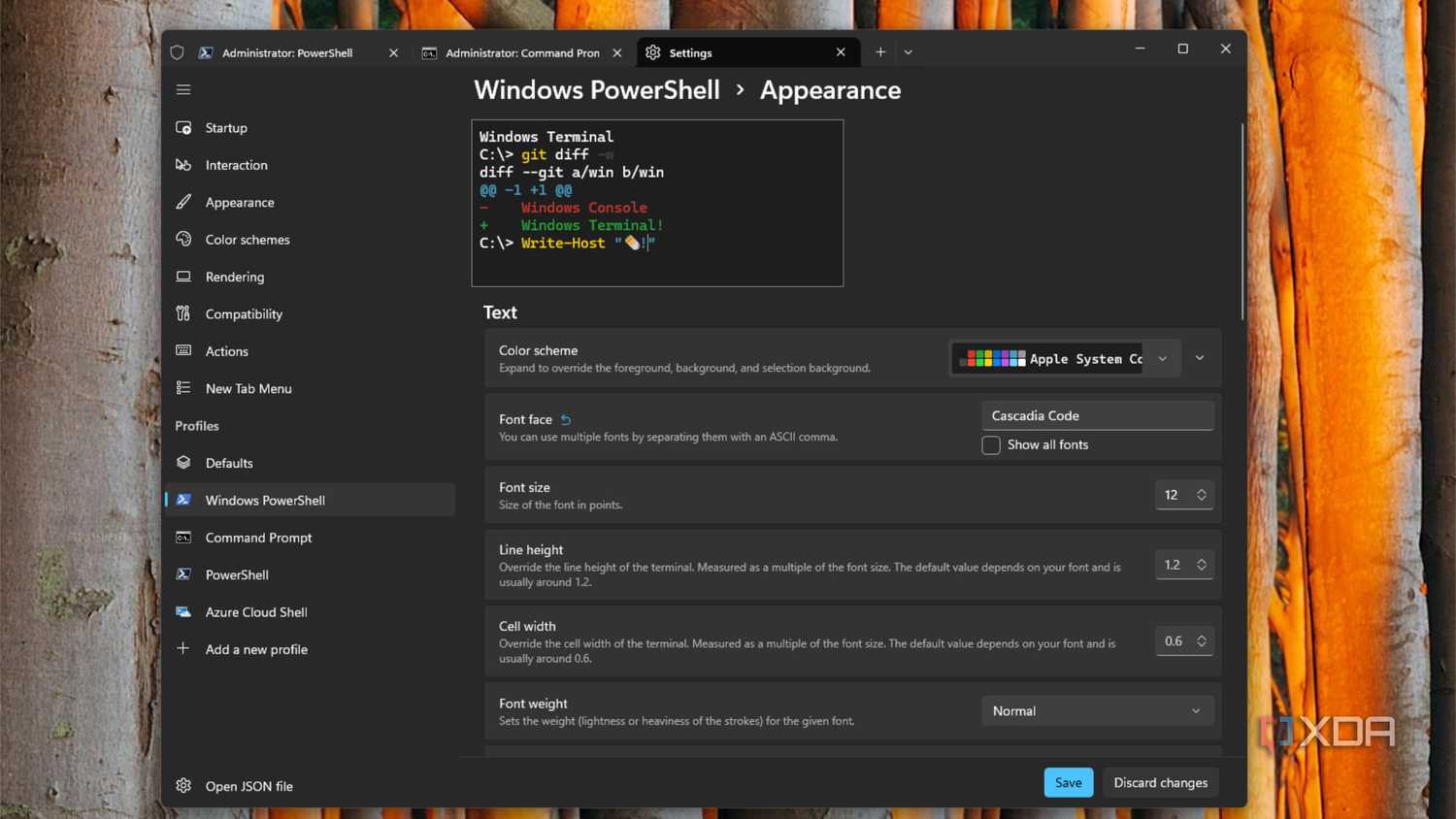1456x819 pixels.
Task: Open New Tab Menu settings
Action: 310,388
